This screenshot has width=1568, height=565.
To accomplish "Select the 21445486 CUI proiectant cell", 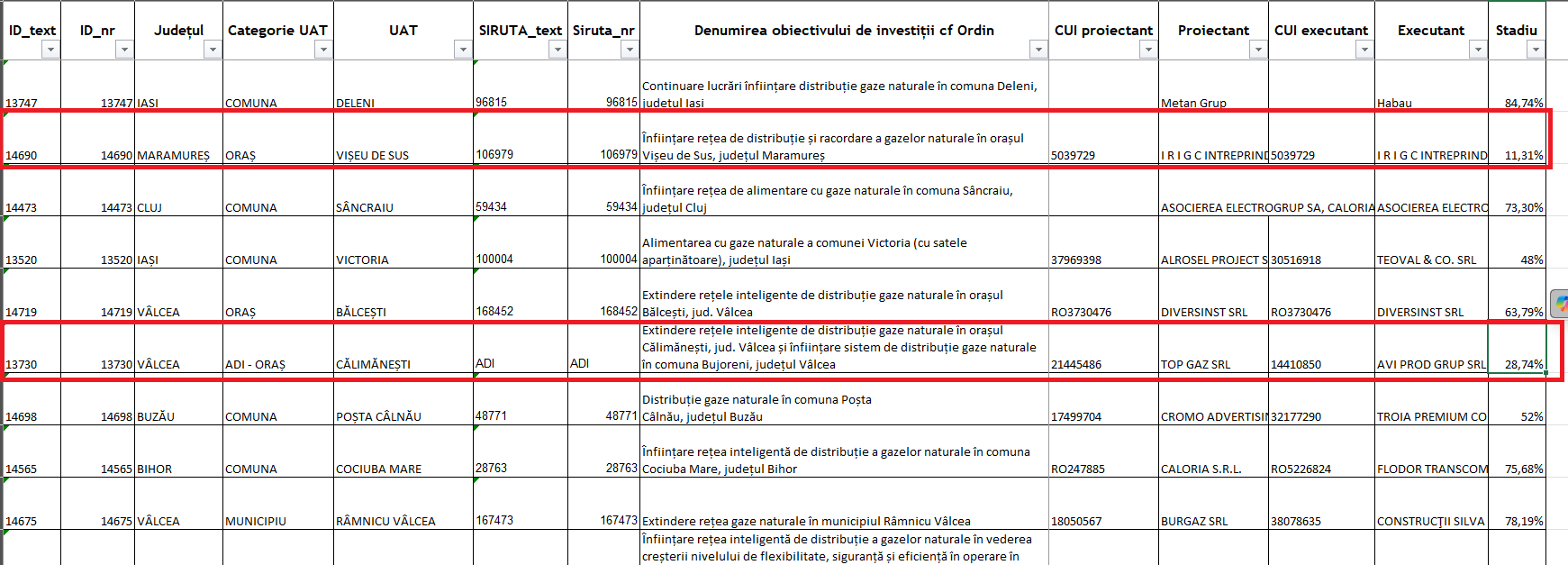I will tap(1103, 347).
